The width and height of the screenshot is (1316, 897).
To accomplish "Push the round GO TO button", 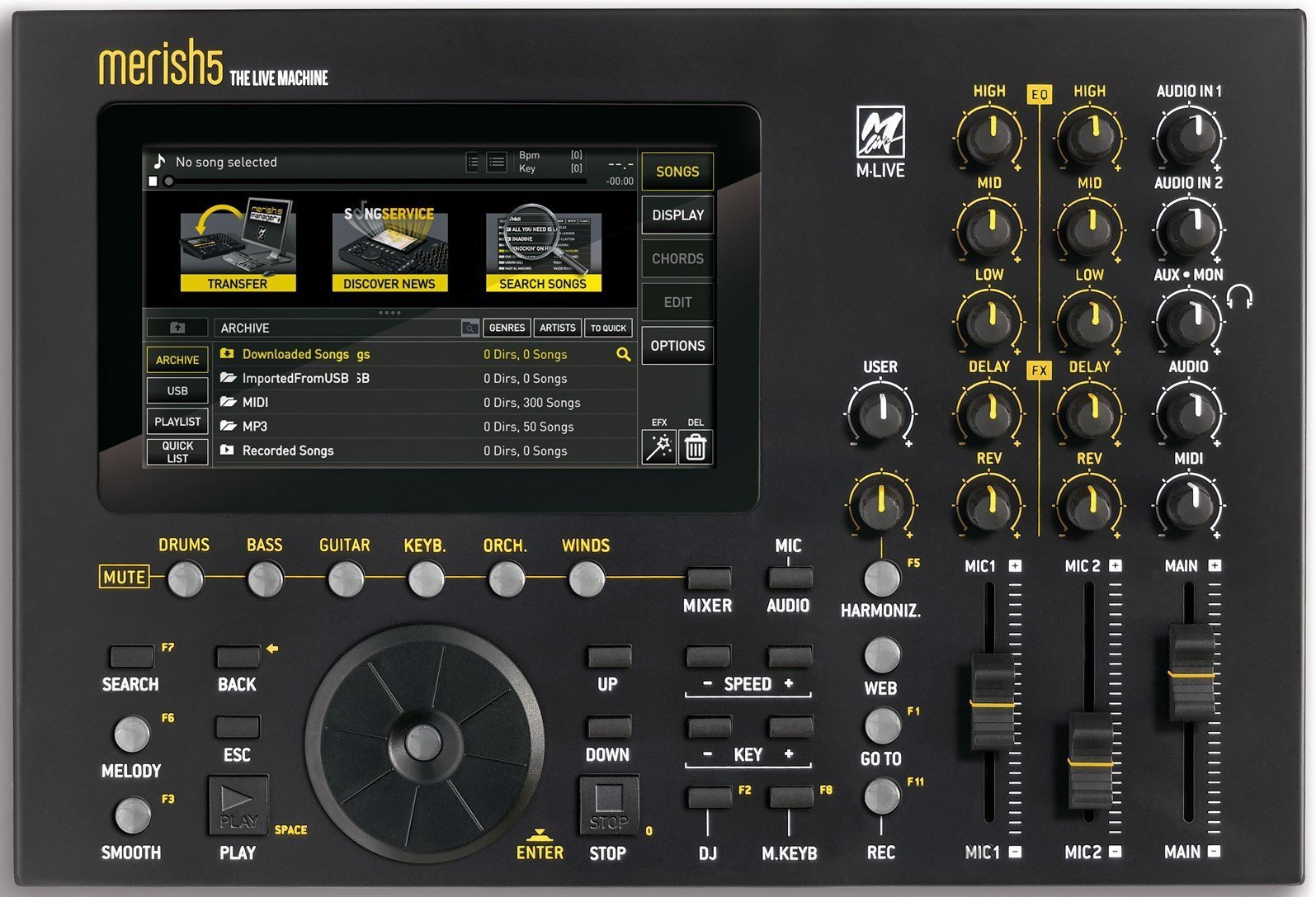I will point(882,725).
